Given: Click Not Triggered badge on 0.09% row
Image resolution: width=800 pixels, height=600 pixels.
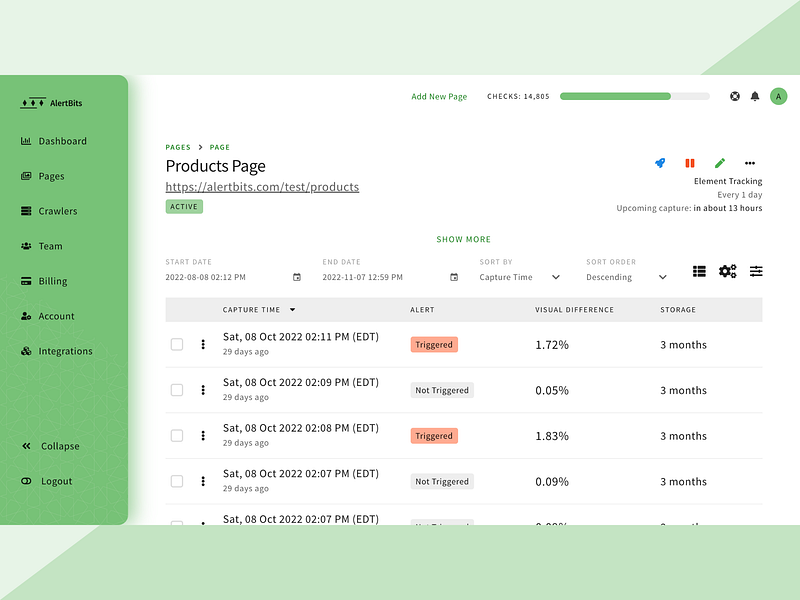Looking at the screenshot, I should [x=442, y=482].
